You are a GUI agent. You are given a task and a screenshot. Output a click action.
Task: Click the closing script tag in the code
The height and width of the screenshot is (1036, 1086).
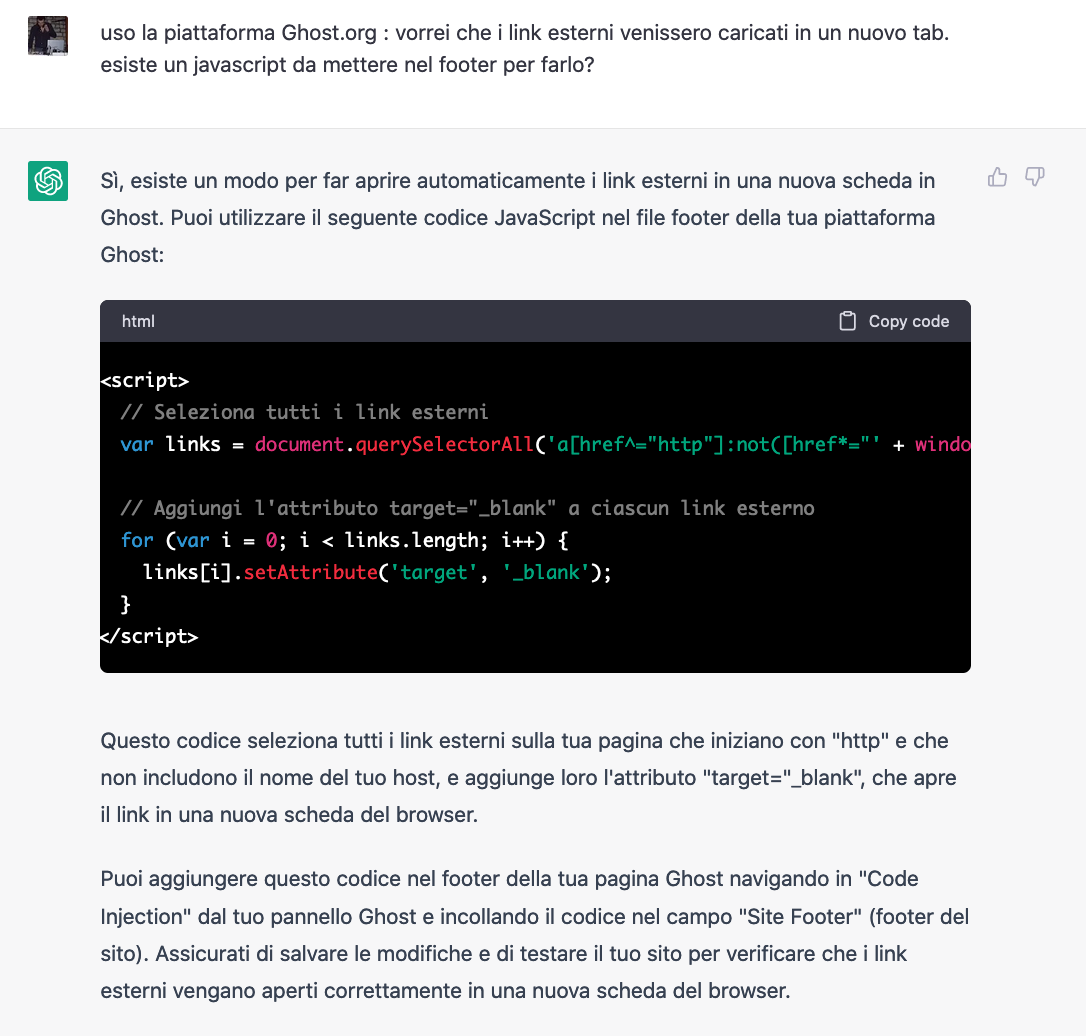pos(150,636)
